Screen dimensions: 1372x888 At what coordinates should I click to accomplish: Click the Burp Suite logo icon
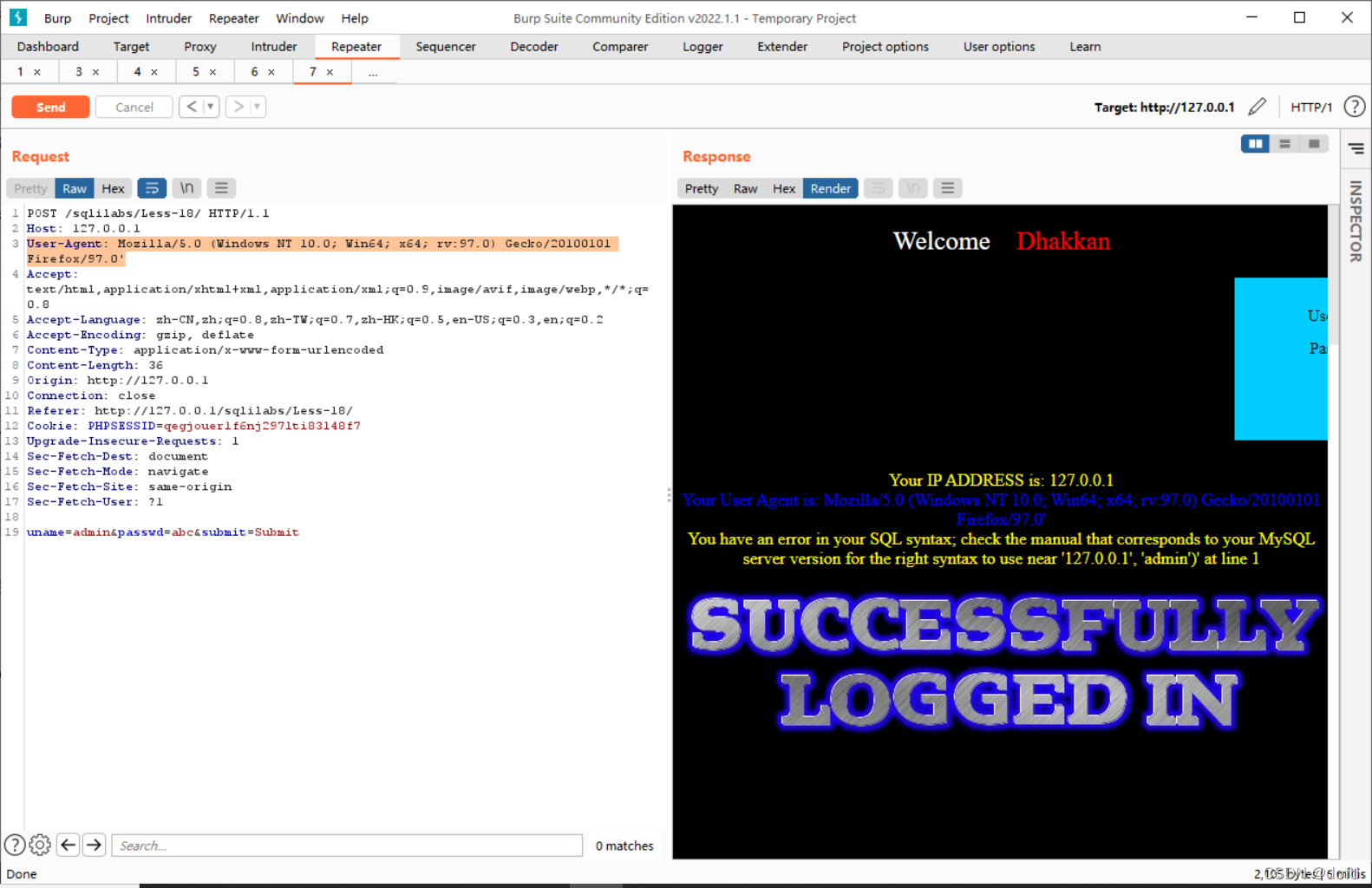click(x=17, y=17)
